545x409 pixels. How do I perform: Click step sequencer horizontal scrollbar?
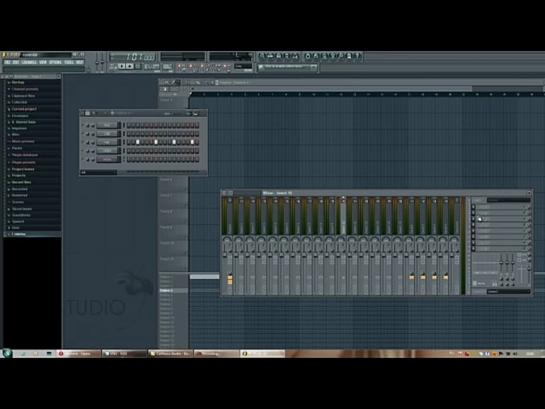(x=163, y=172)
